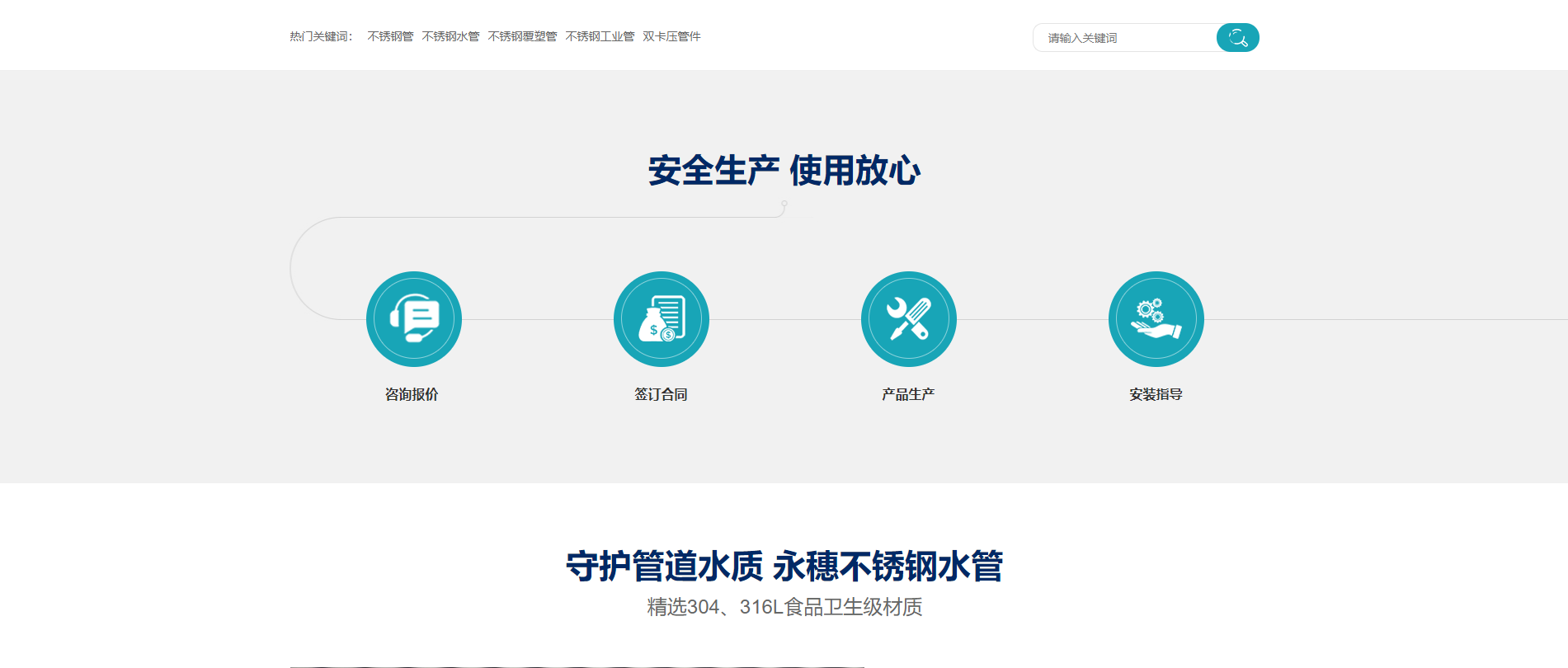
Task: Click the 咨询报价 headset icon
Action: pyautogui.click(x=414, y=319)
